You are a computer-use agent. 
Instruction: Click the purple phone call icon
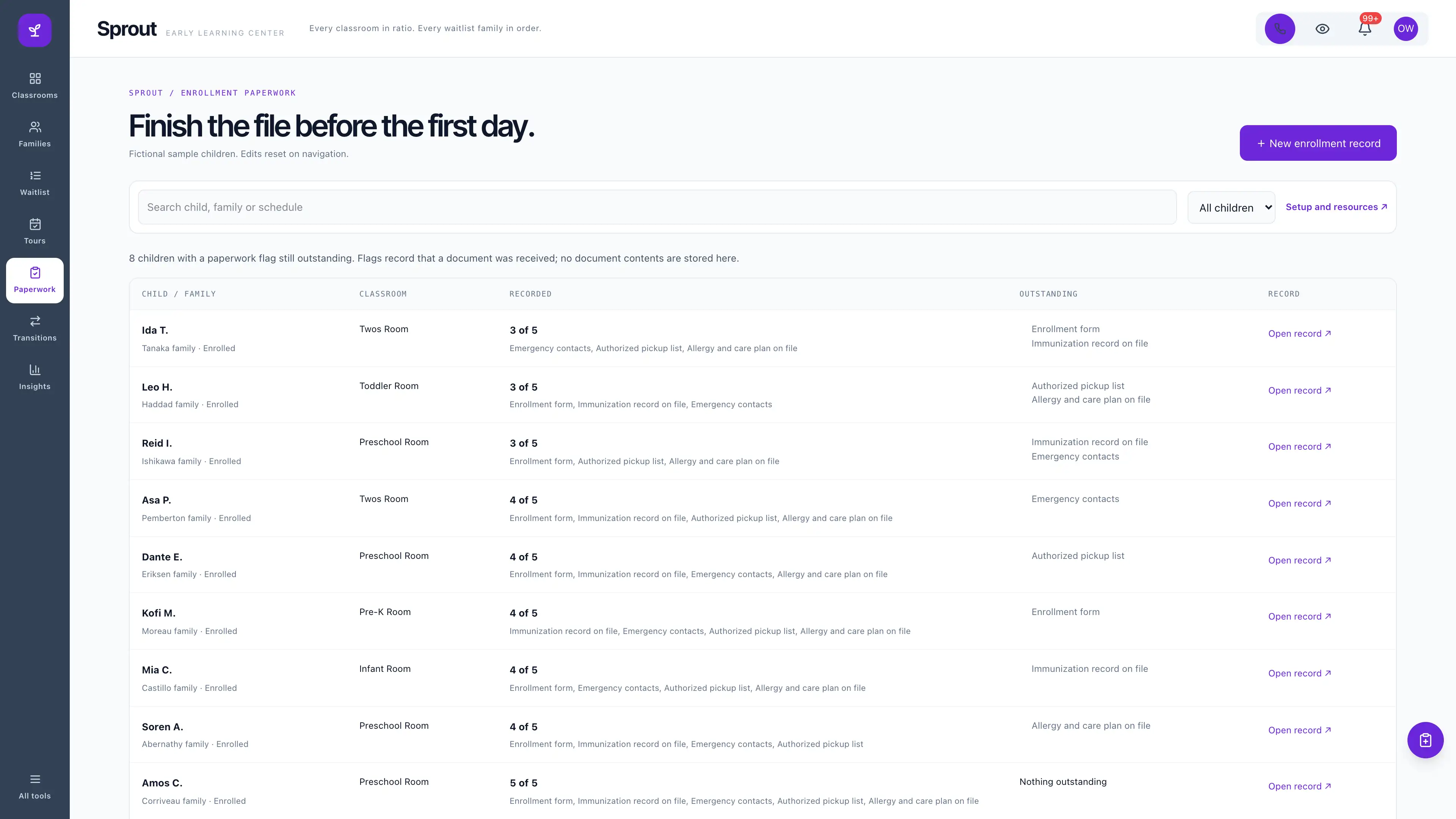tap(1280, 29)
